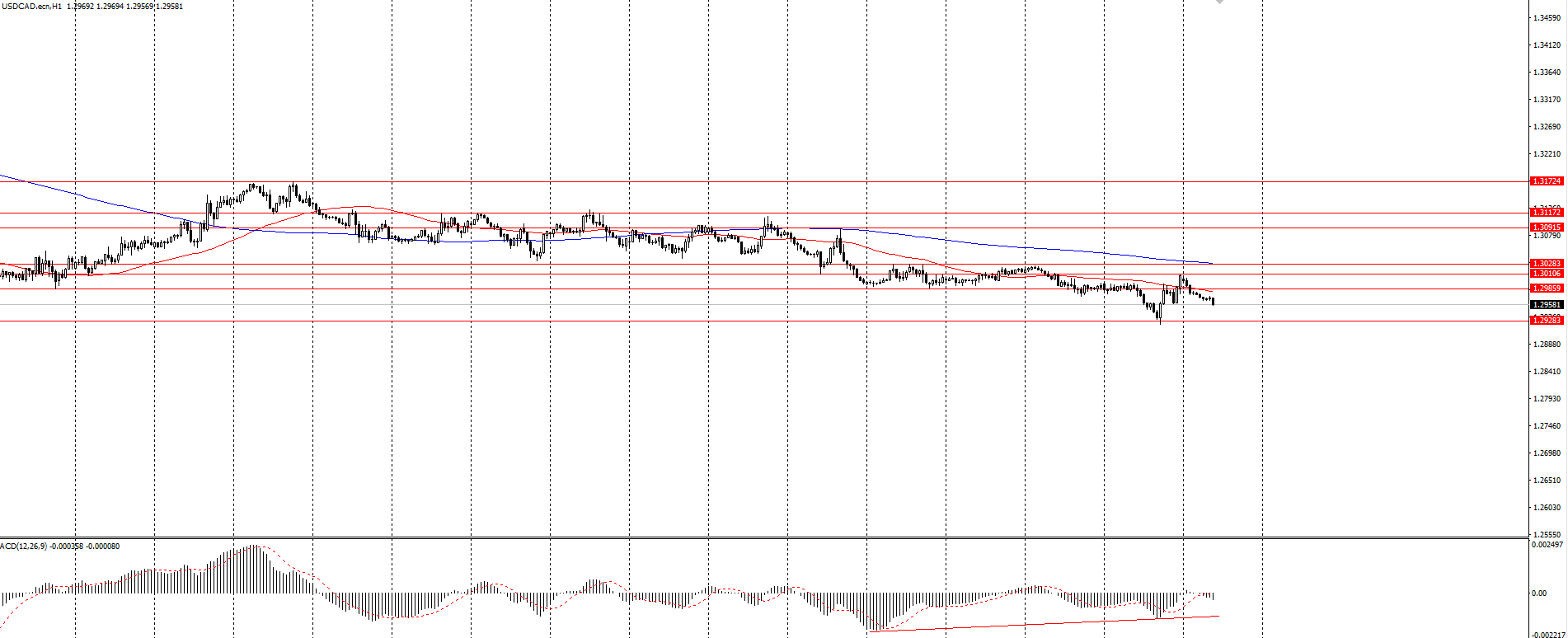The image size is (1568, 638).
Task: Click the 1.27930 price axis value
Action: coord(1547,399)
